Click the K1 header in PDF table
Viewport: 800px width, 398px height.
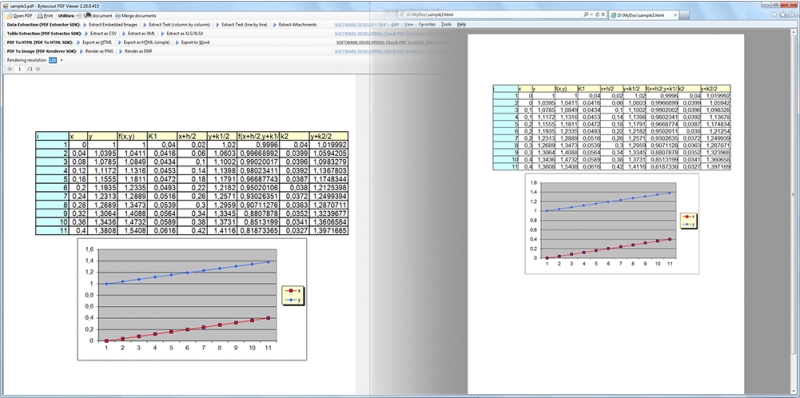[x=162, y=136]
